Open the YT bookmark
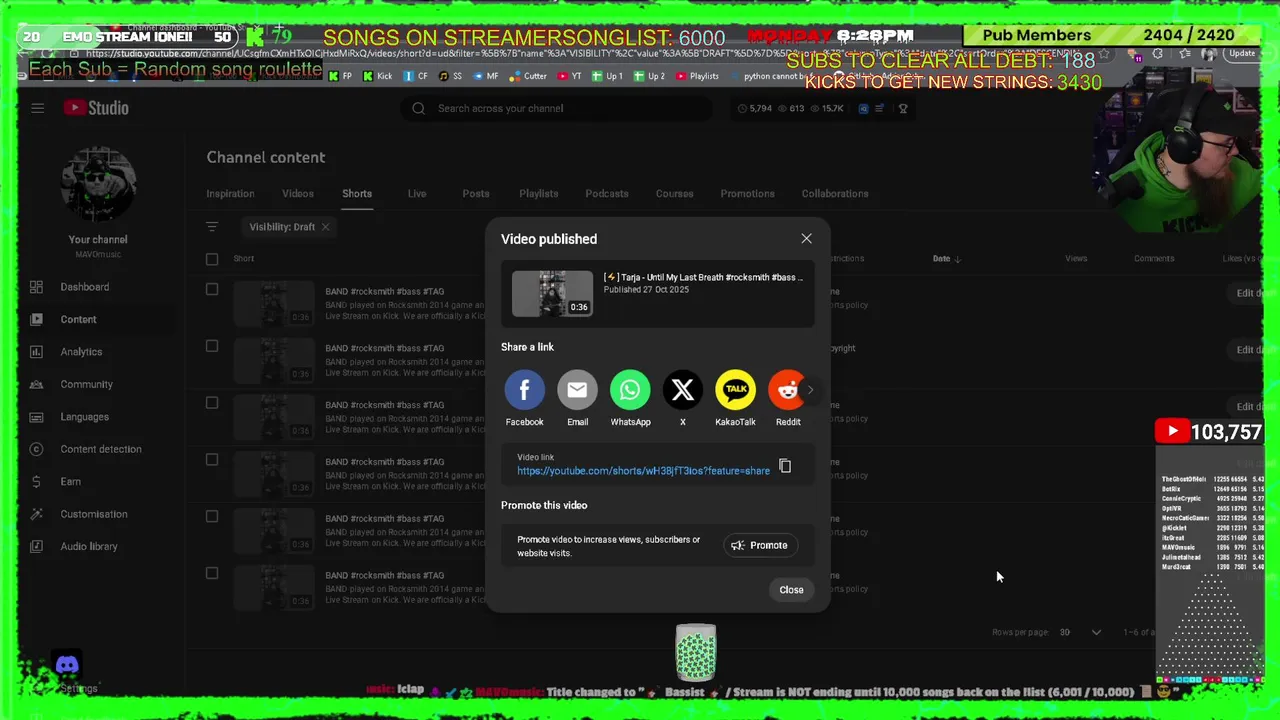The image size is (1280, 720). (570, 76)
